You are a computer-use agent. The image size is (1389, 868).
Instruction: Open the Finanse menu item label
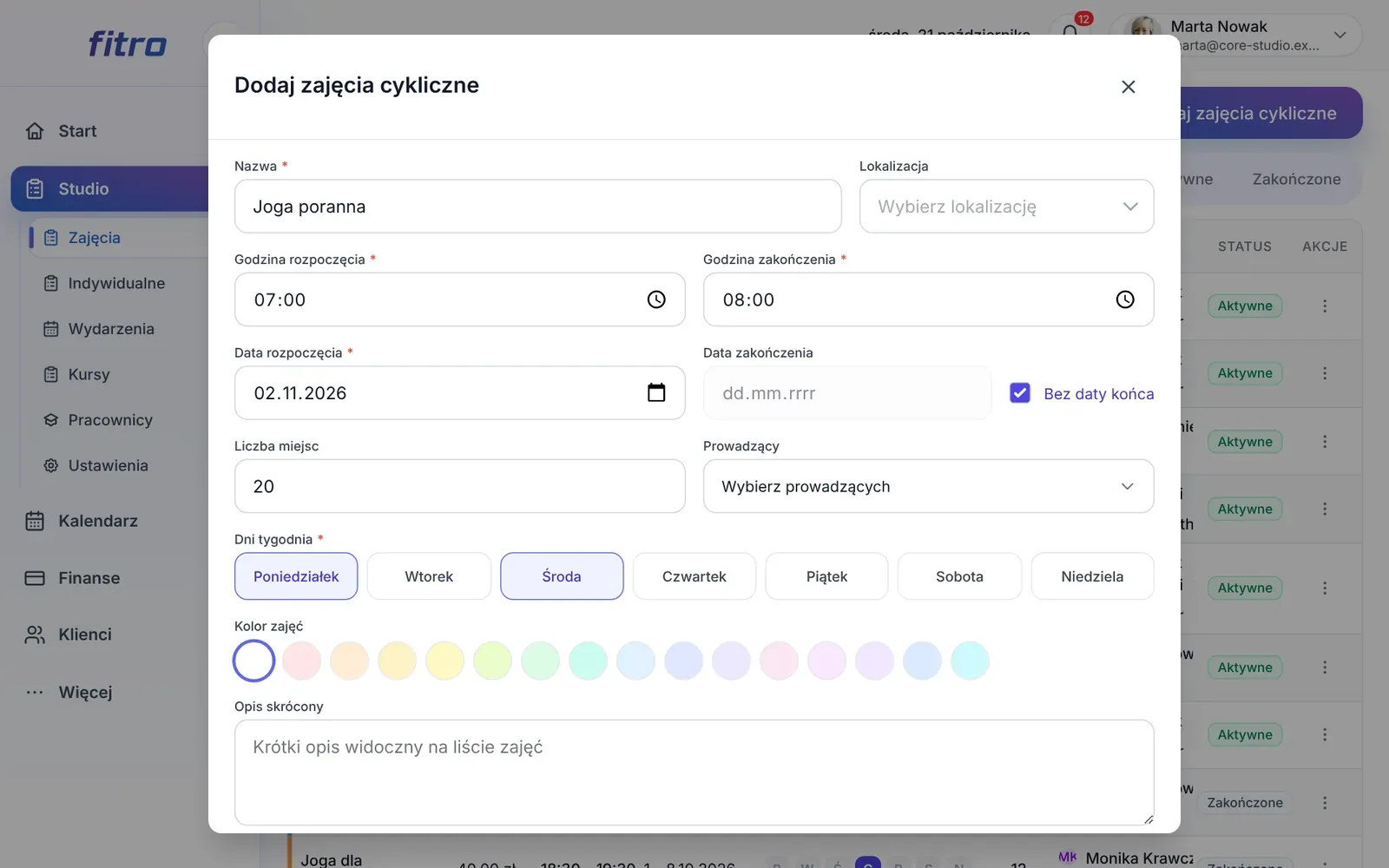click(x=89, y=578)
